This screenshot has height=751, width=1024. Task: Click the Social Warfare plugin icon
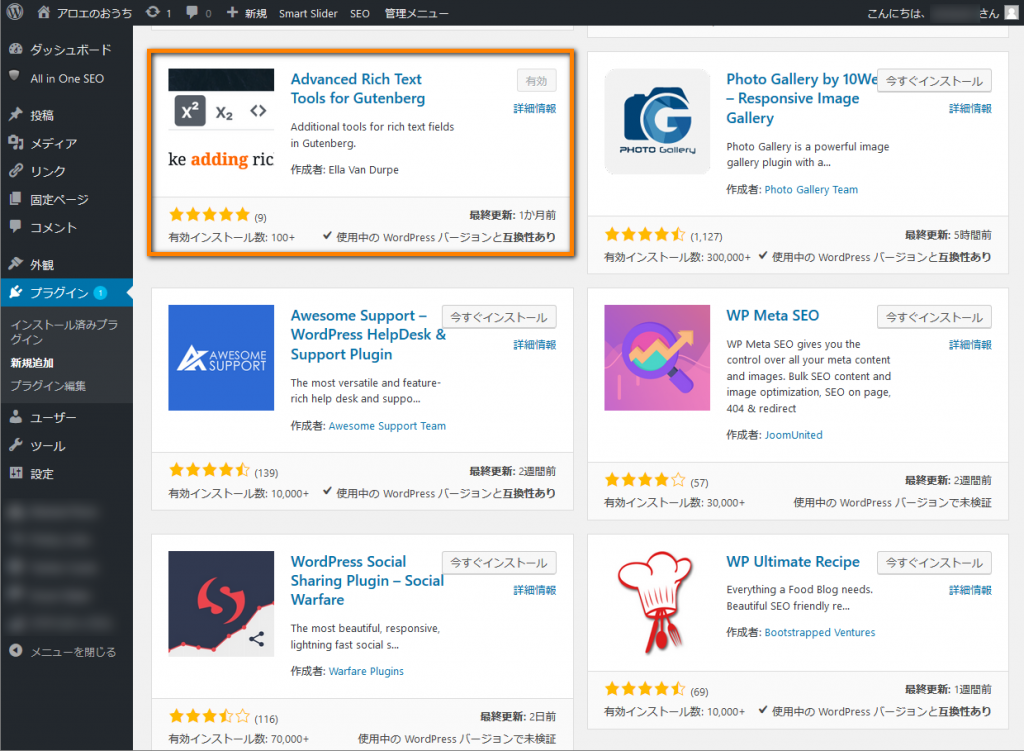point(221,604)
